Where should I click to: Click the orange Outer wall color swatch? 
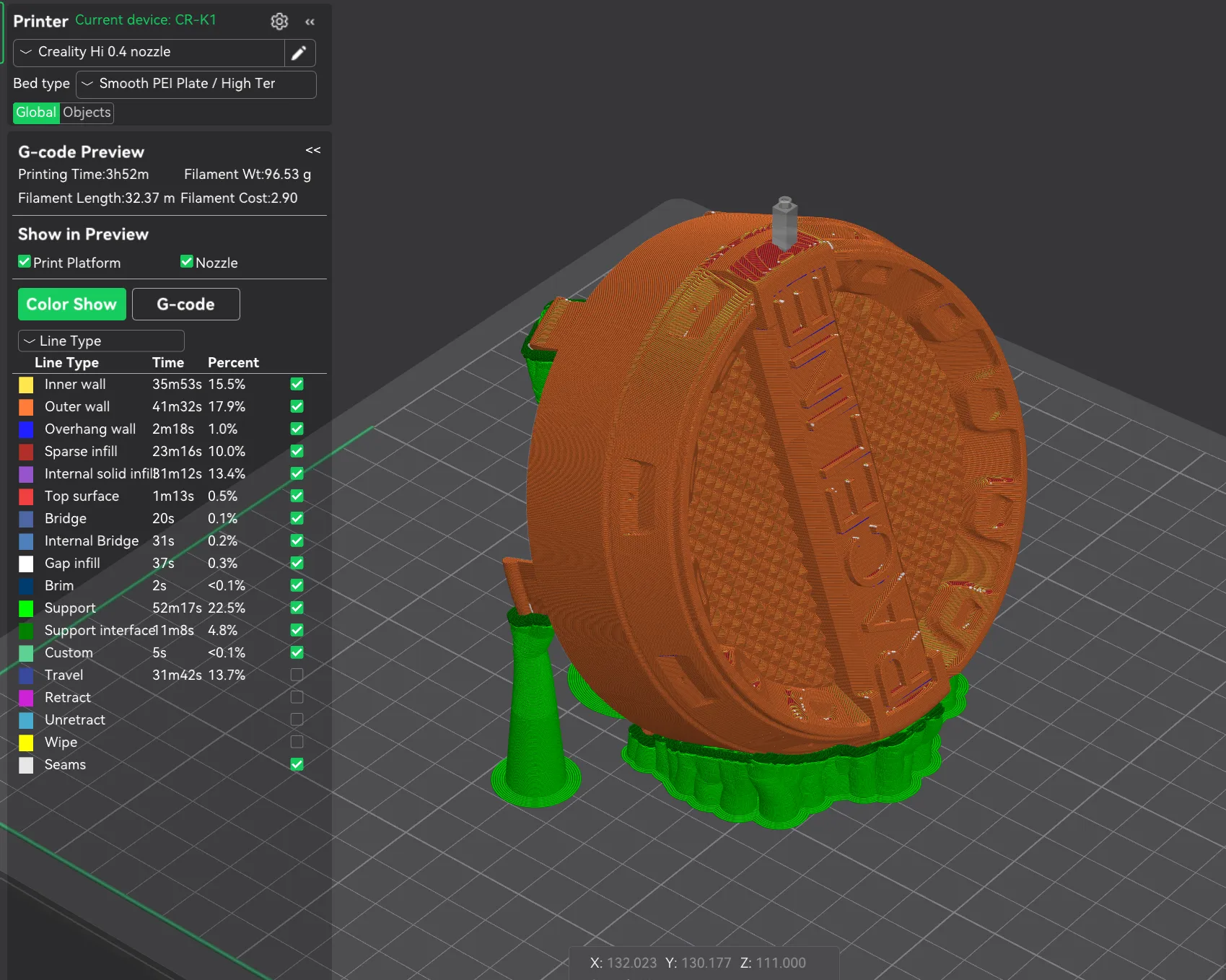pos(26,407)
